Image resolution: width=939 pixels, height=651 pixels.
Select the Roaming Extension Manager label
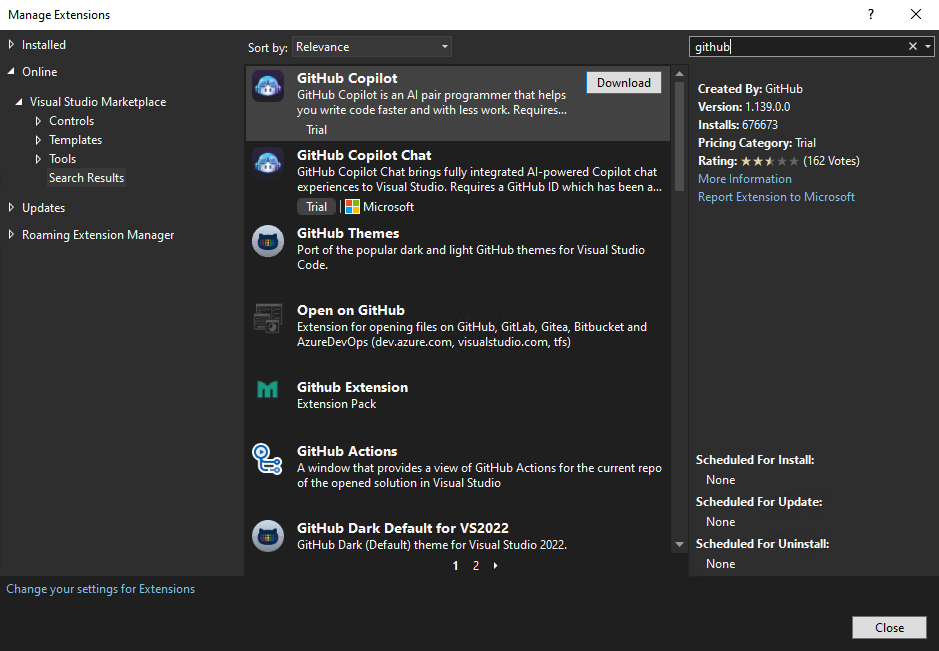[x=98, y=235]
